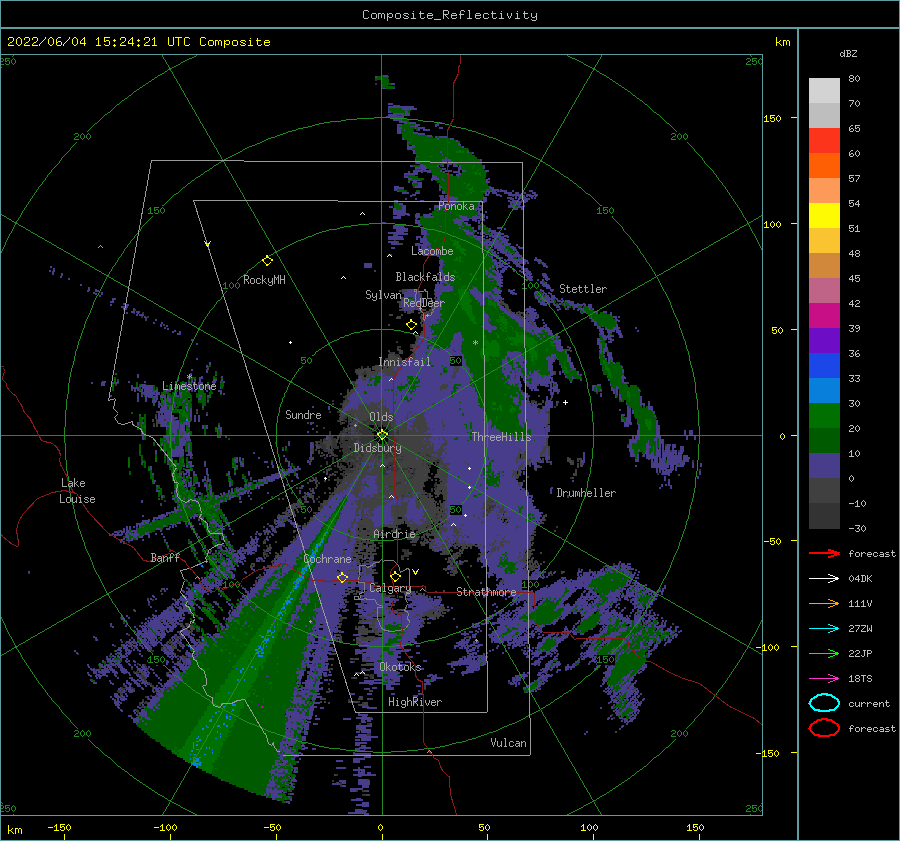
Task: Click the red forecast ellipse icon
Action: [x=824, y=728]
